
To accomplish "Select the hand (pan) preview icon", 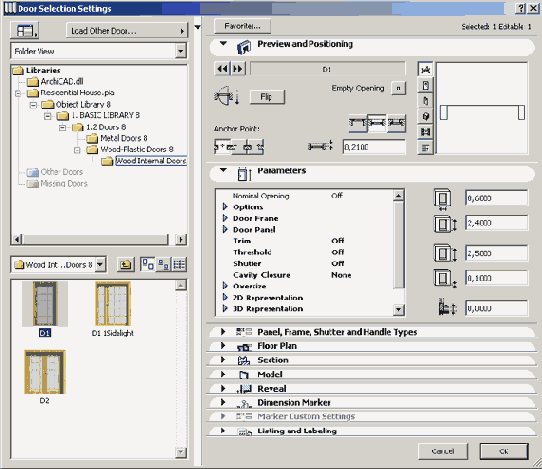I will click(x=426, y=101).
